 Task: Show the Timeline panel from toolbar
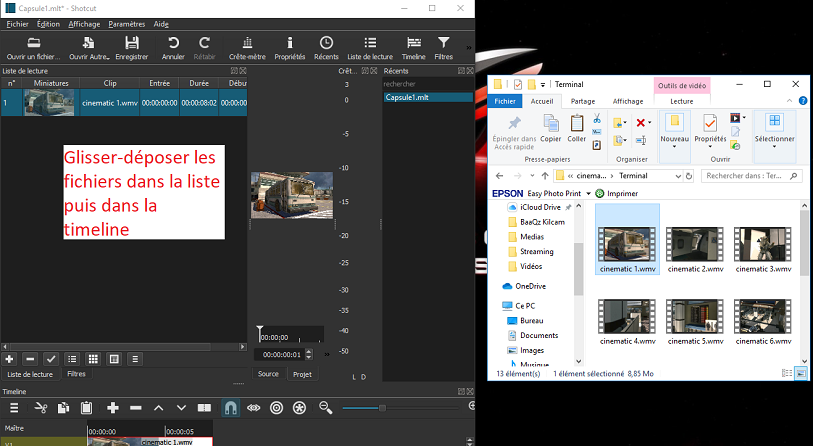click(x=413, y=49)
